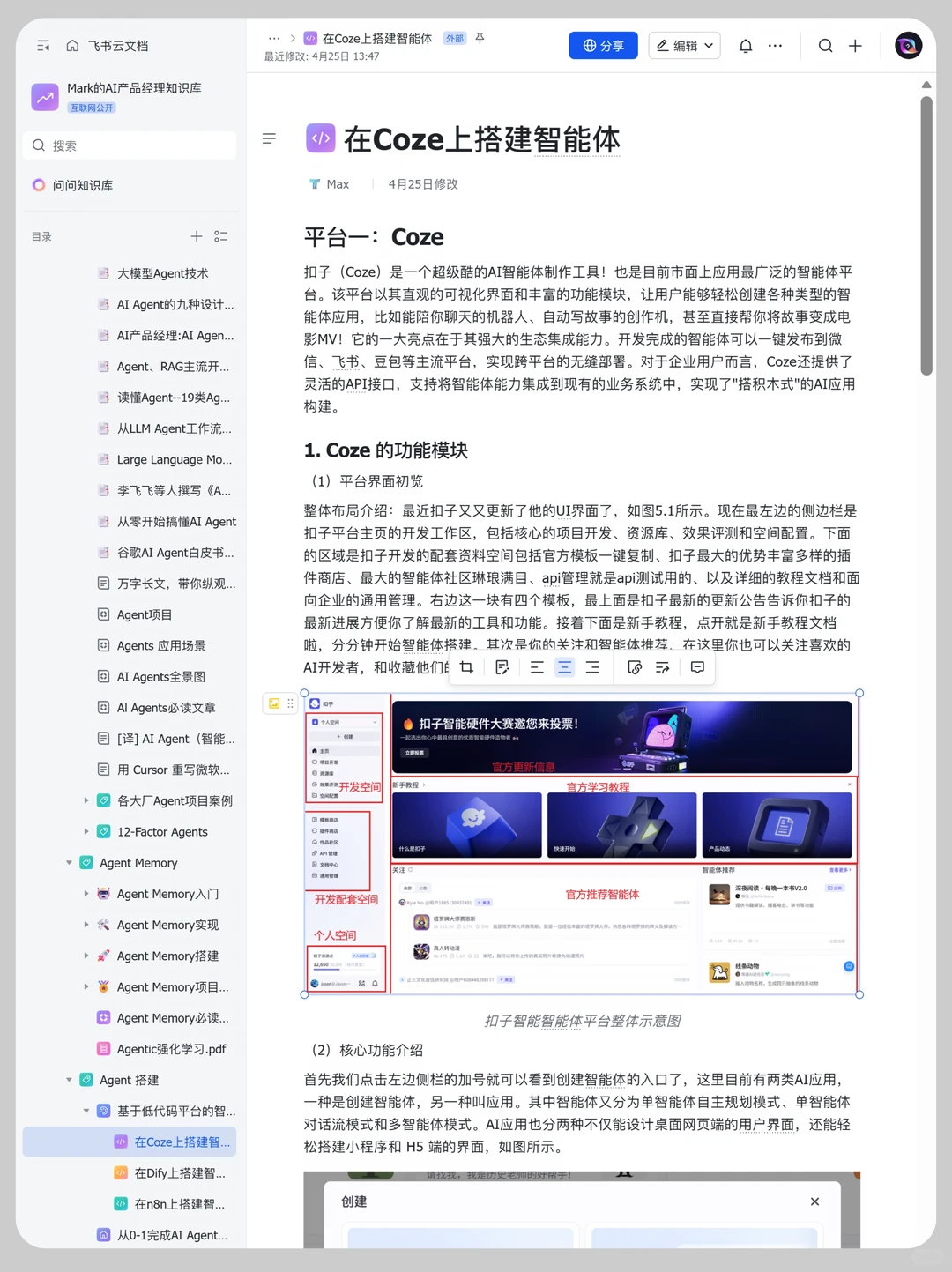952x1272 pixels.
Task: Collapse the Agent Memory section
Action: [69, 863]
